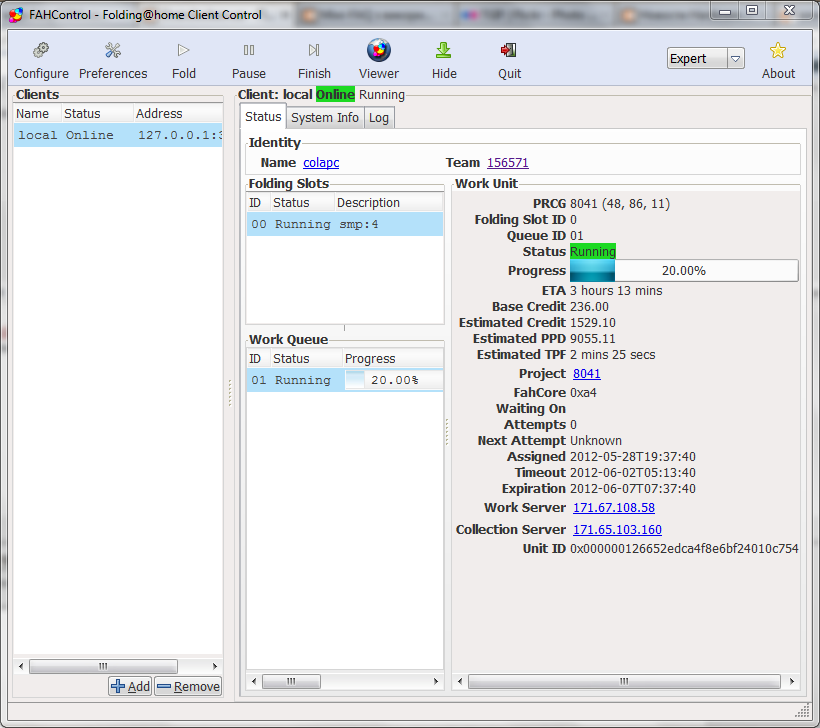
Task: Click the Clients Address column header
Action: 178,113
